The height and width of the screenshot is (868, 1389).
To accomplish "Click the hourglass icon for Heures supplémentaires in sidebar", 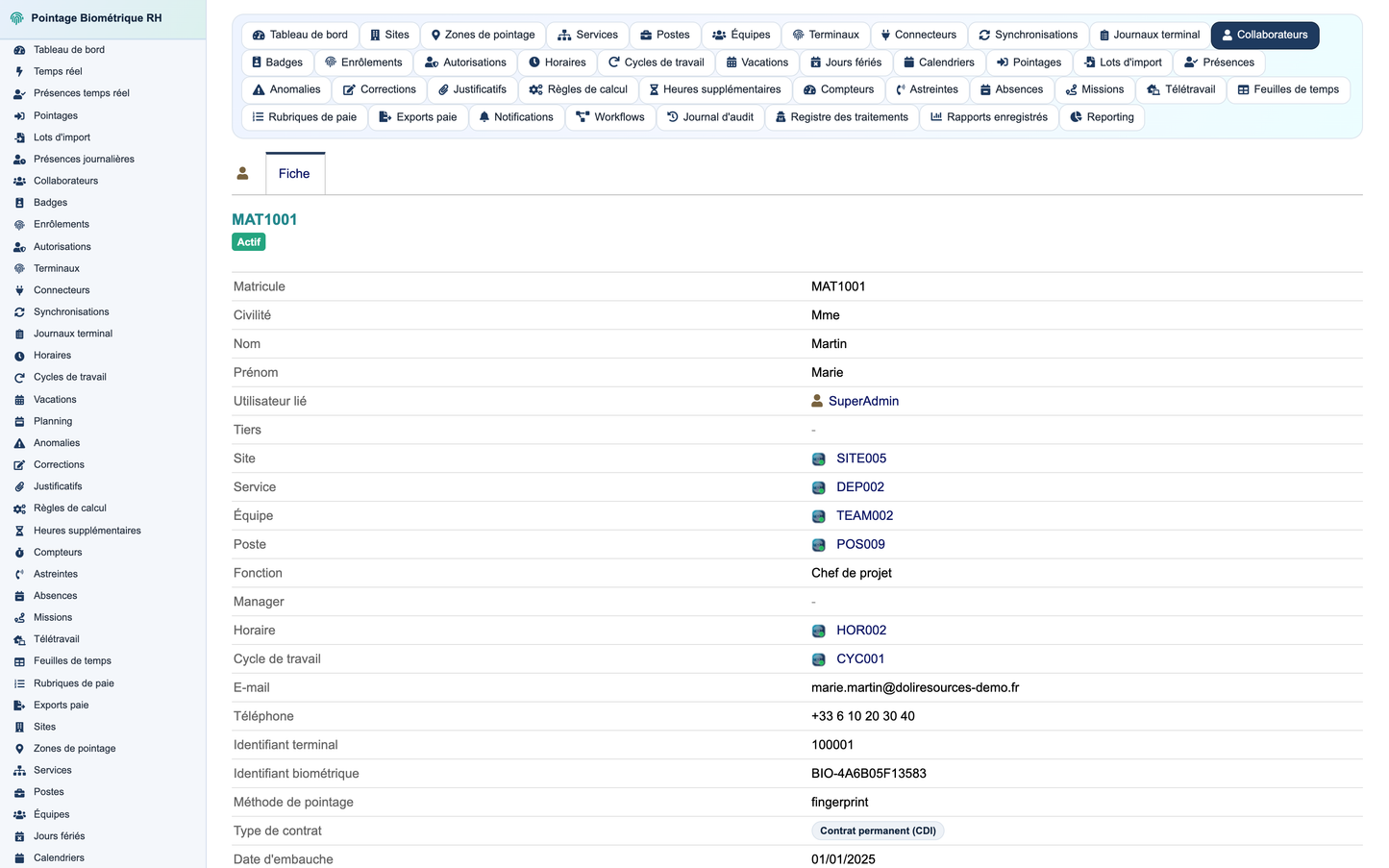I will [19, 531].
